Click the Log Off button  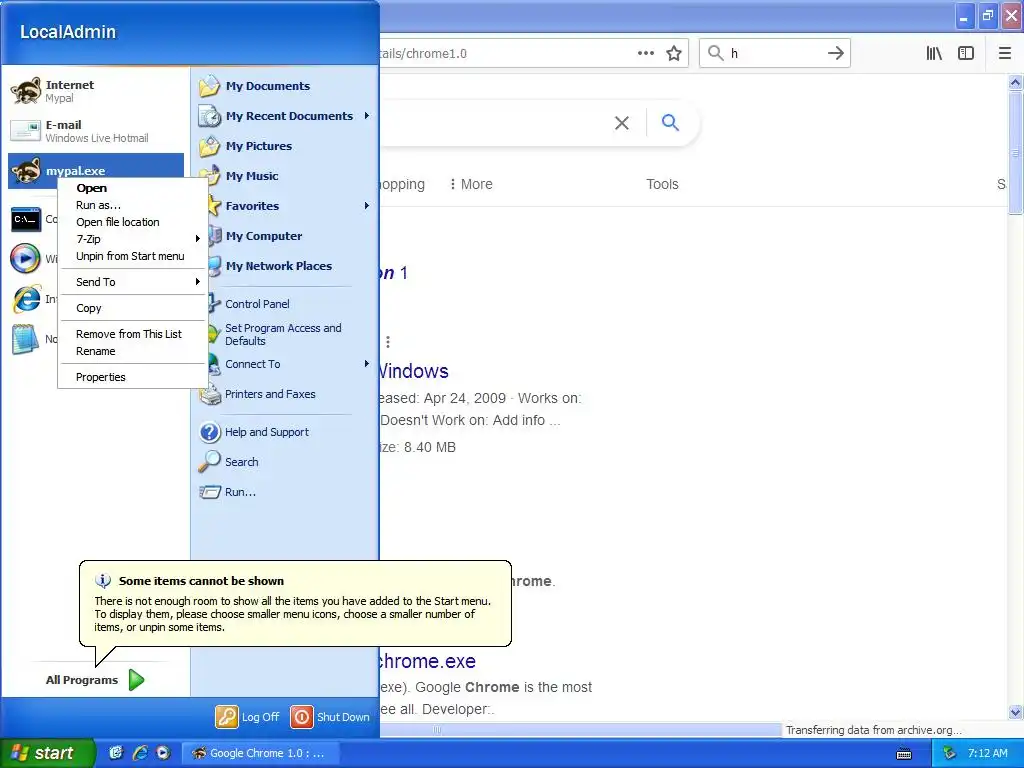pyautogui.click(x=248, y=717)
